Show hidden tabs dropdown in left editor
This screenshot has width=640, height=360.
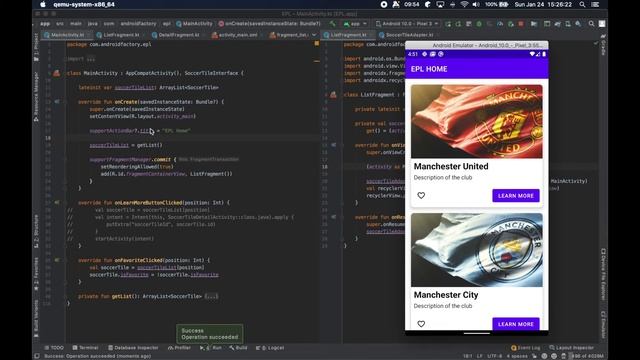(x=314, y=35)
